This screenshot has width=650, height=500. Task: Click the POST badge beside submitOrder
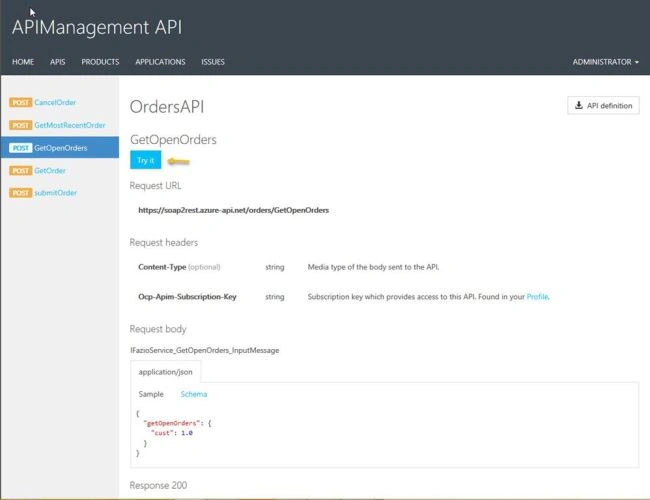21,193
